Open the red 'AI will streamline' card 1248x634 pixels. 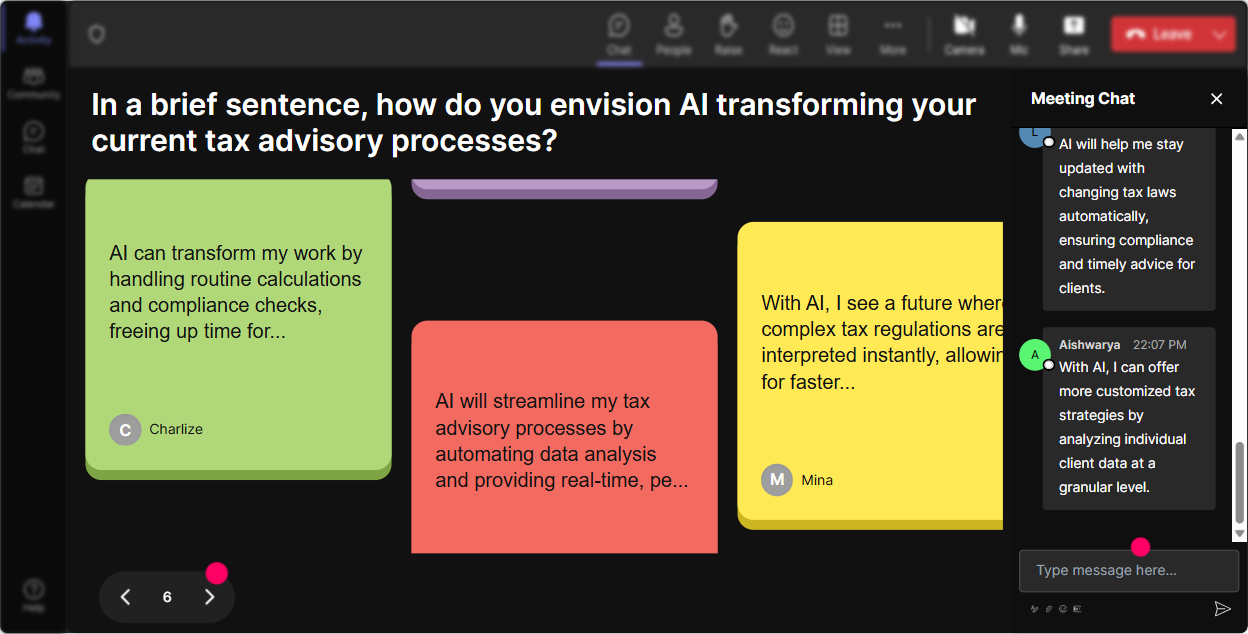564,437
